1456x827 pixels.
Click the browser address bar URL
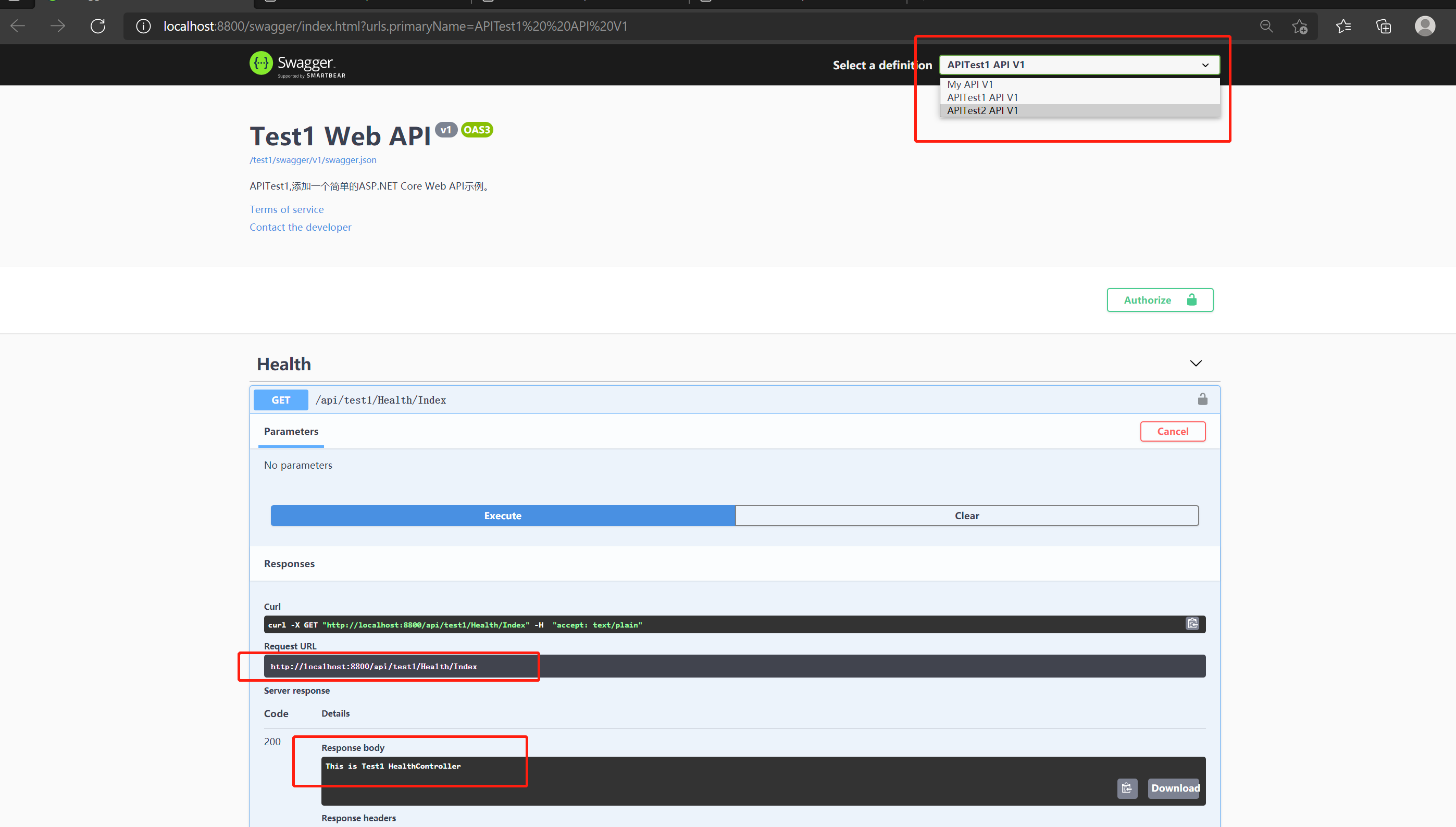click(x=395, y=26)
